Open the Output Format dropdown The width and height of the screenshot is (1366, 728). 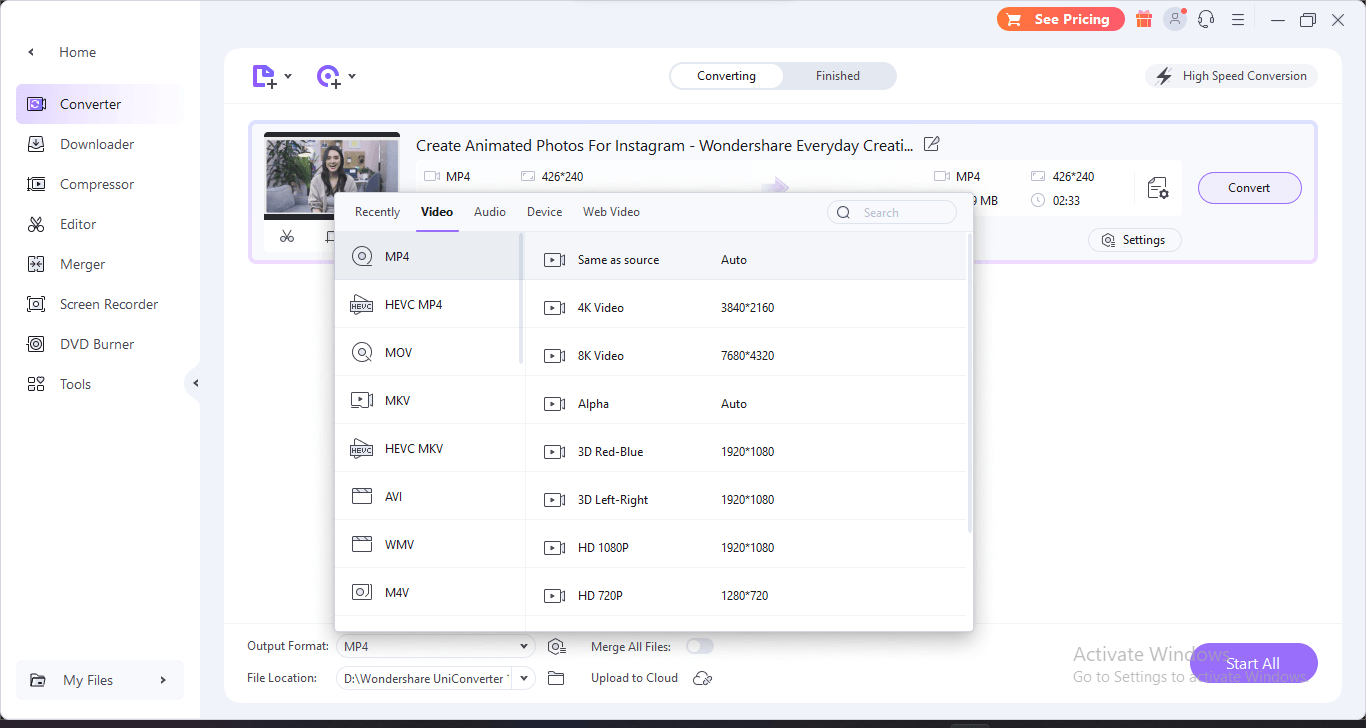[x=523, y=646]
